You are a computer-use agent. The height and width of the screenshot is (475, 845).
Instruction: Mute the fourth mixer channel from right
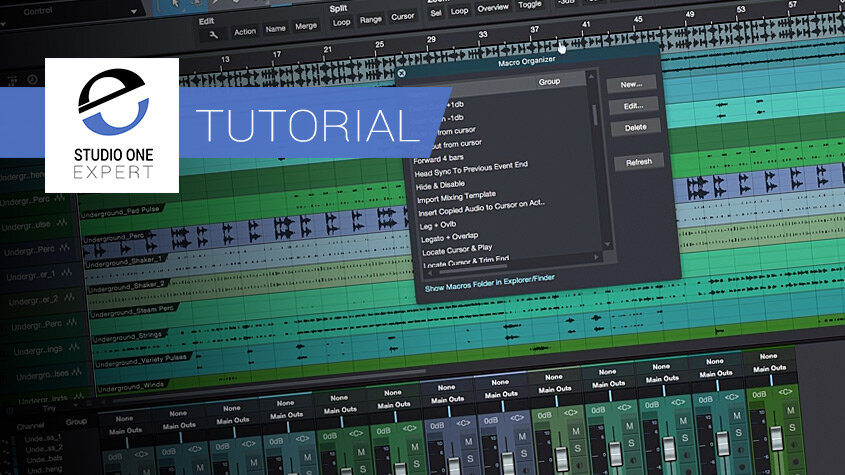[629, 426]
